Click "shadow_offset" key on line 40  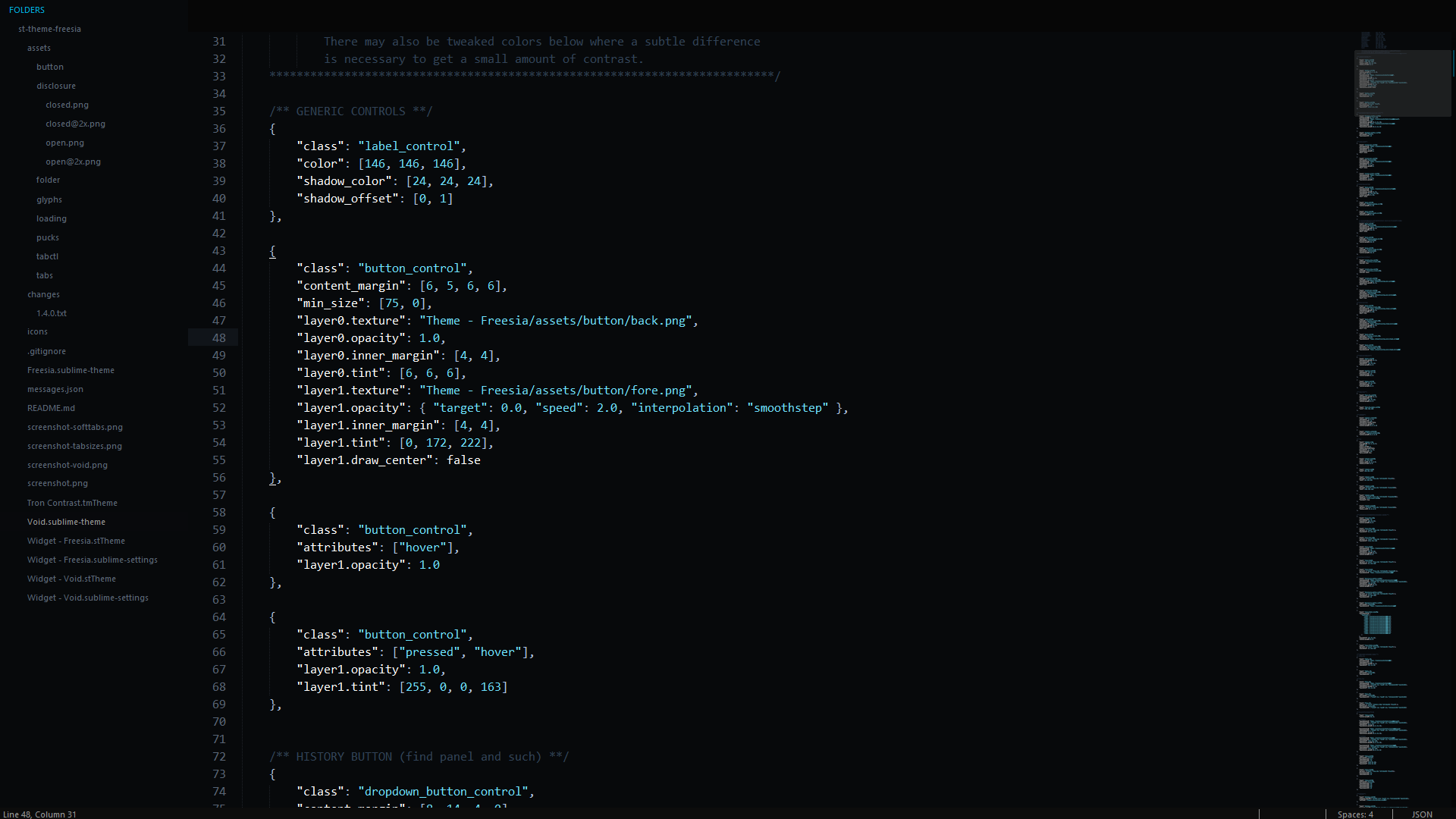[347, 198]
